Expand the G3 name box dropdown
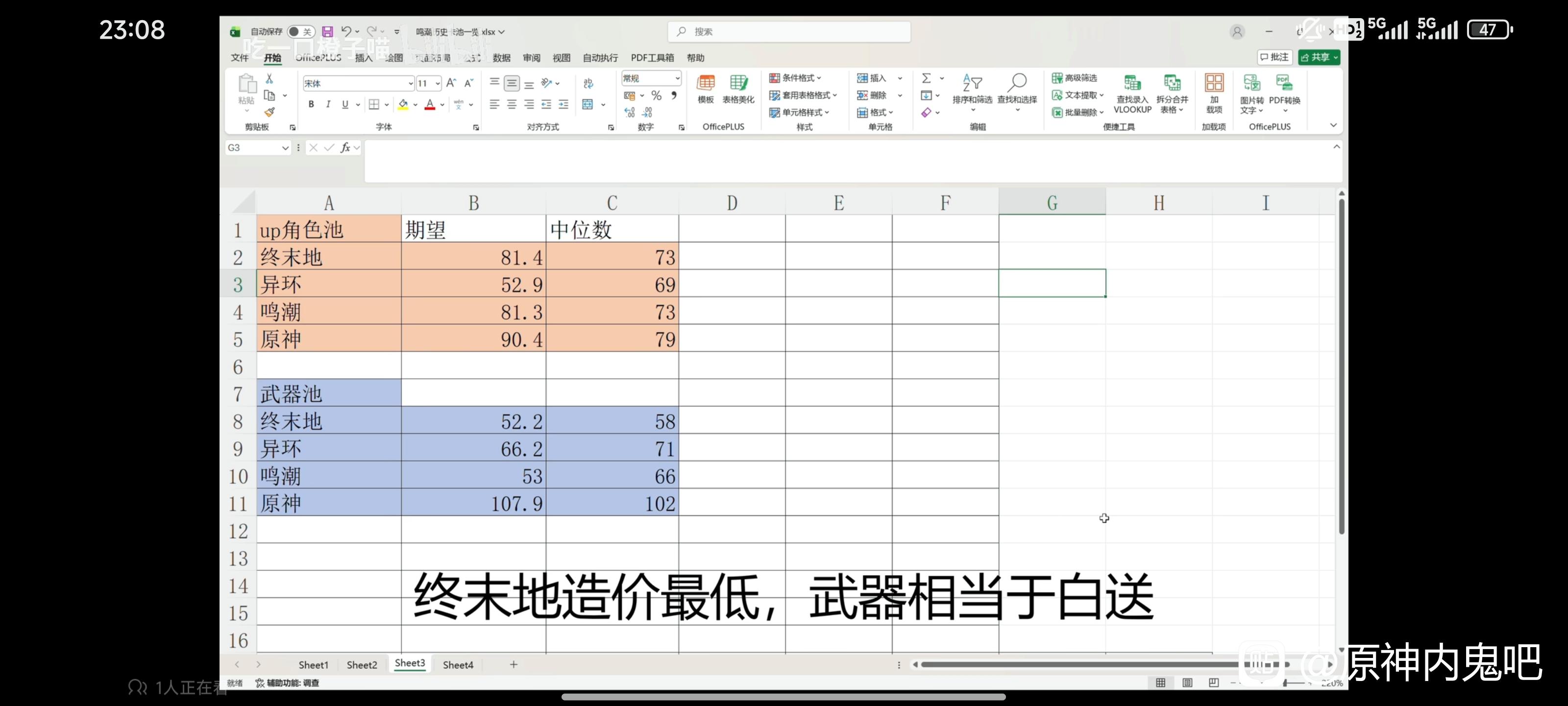This screenshot has width=1568, height=706. pos(285,148)
